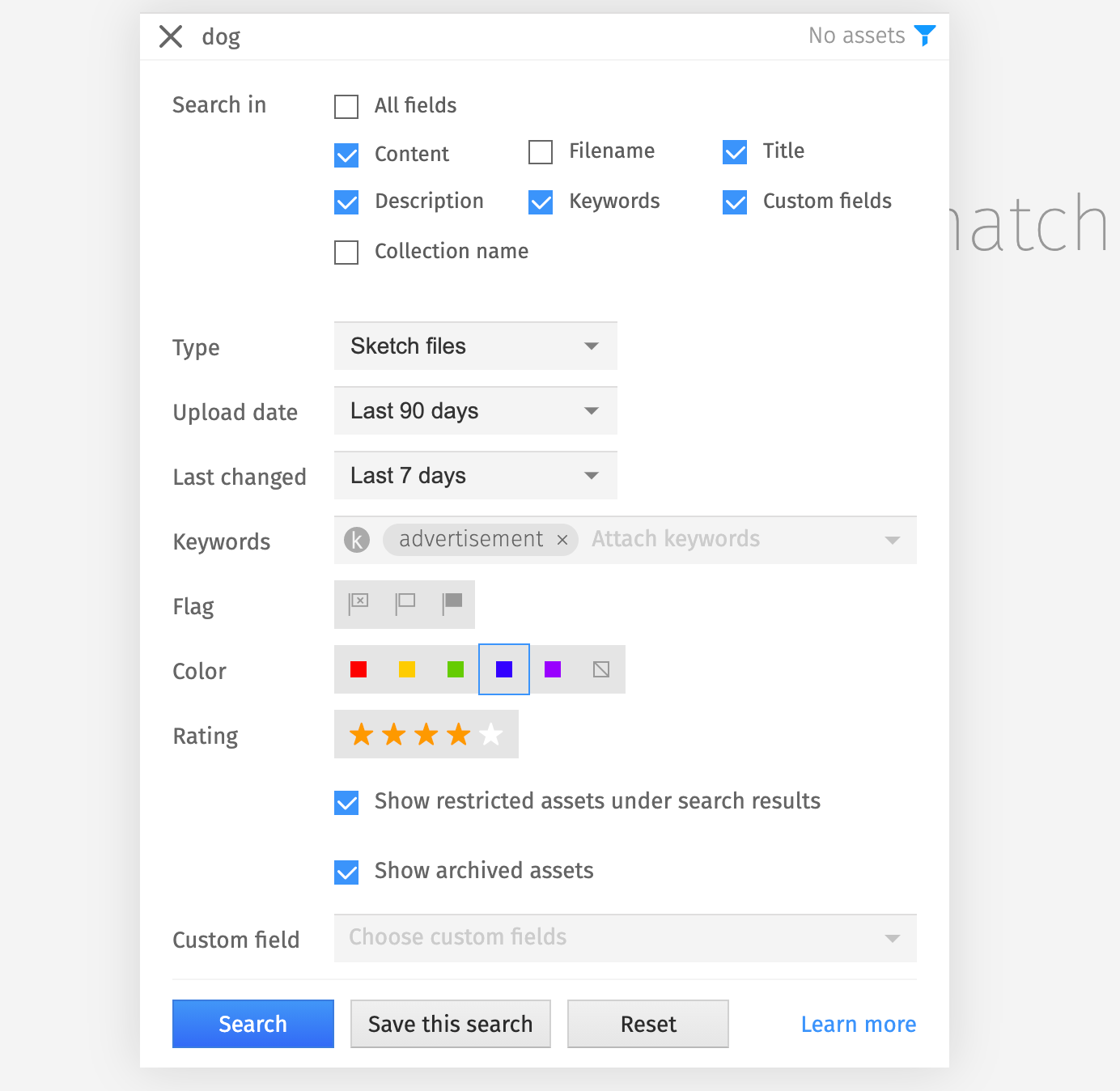This screenshot has height=1091, width=1120.
Task: Open the Learn more link
Action: [x=859, y=1025]
